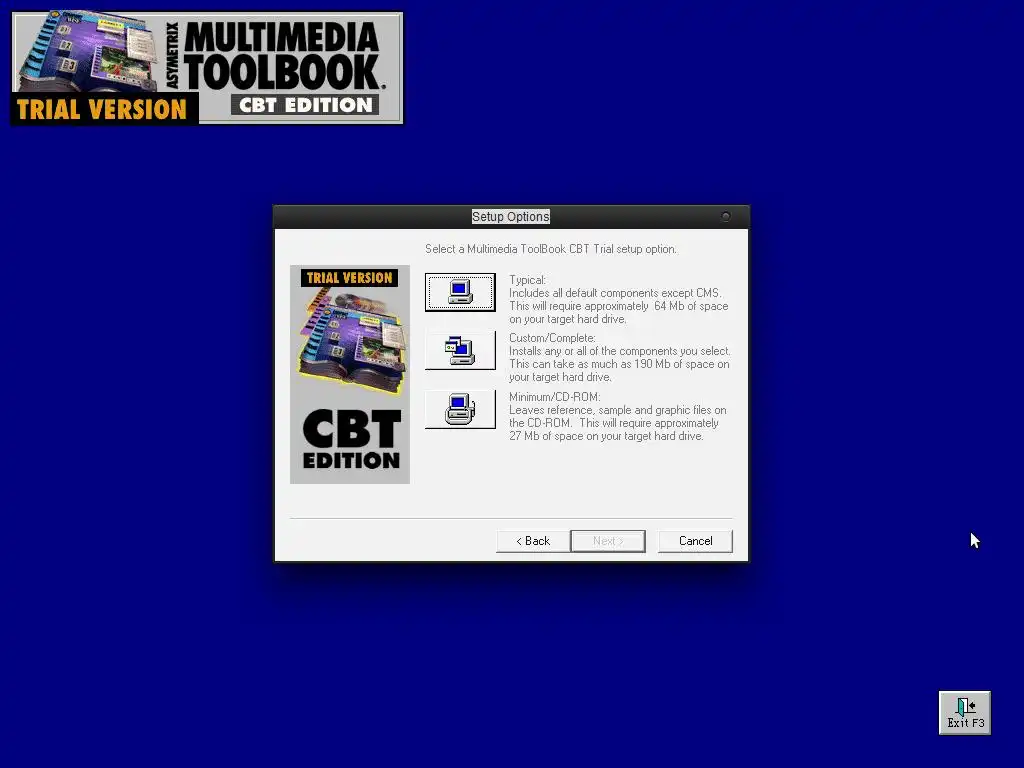Click the greyed-out Next button
The width and height of the screenshot is (1024, 768).
pyautogui.click(x=608, y=541)
